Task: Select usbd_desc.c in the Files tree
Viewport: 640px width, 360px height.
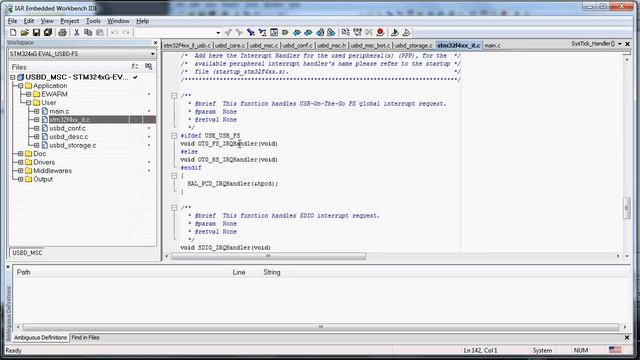Action: coord(69,137)
